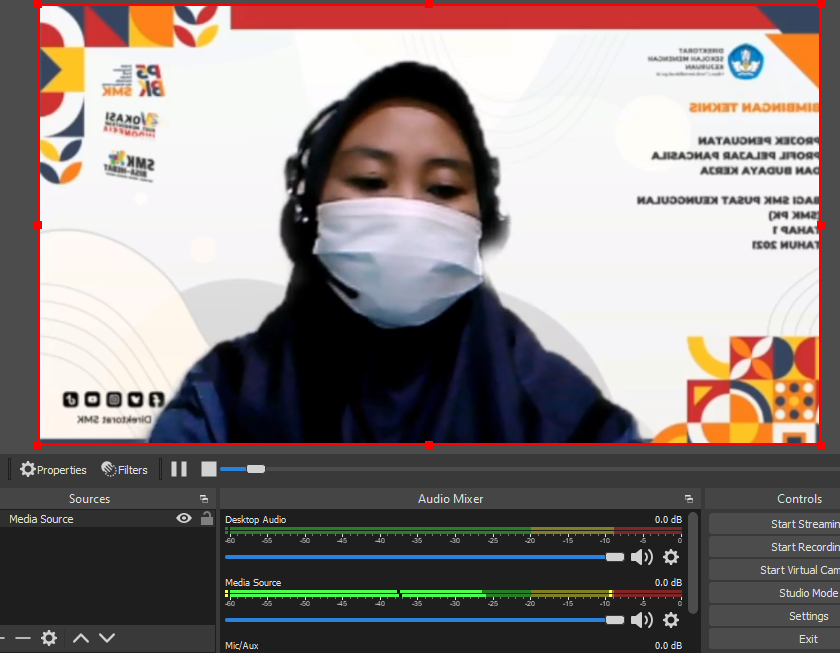Mute the Media Source audio speaker icon
This screenshot has width=840, height=653.
point(641,620)
